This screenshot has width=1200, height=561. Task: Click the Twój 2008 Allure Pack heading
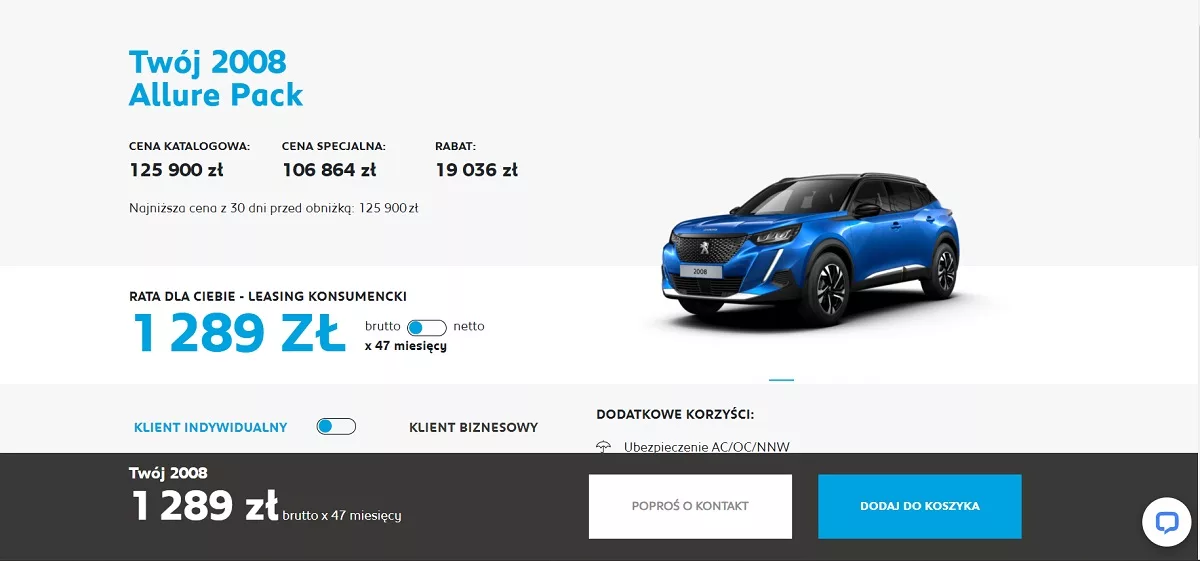point(216,78)
